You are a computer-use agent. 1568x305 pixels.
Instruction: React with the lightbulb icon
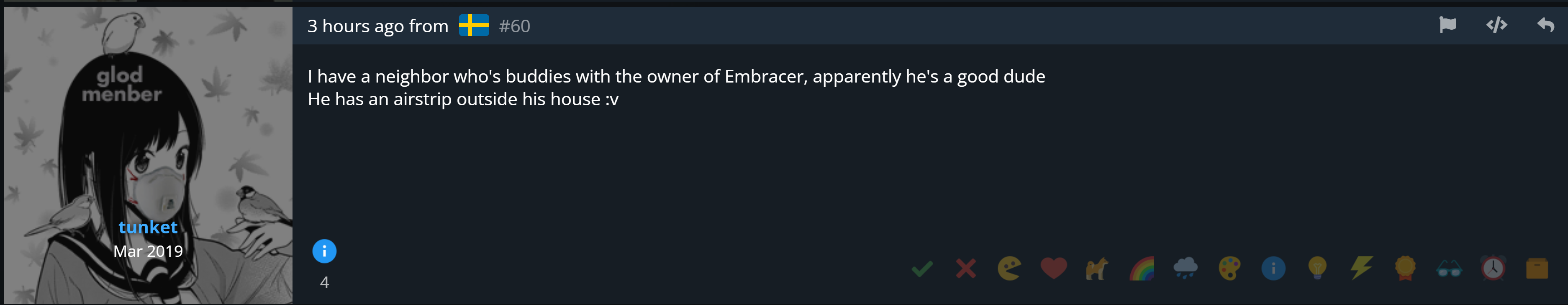tap(1317, 269)
